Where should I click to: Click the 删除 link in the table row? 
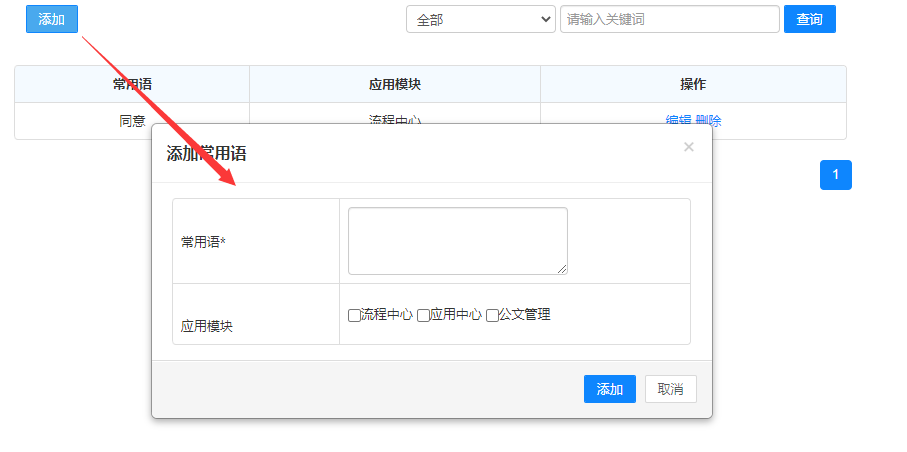(709, 121)
